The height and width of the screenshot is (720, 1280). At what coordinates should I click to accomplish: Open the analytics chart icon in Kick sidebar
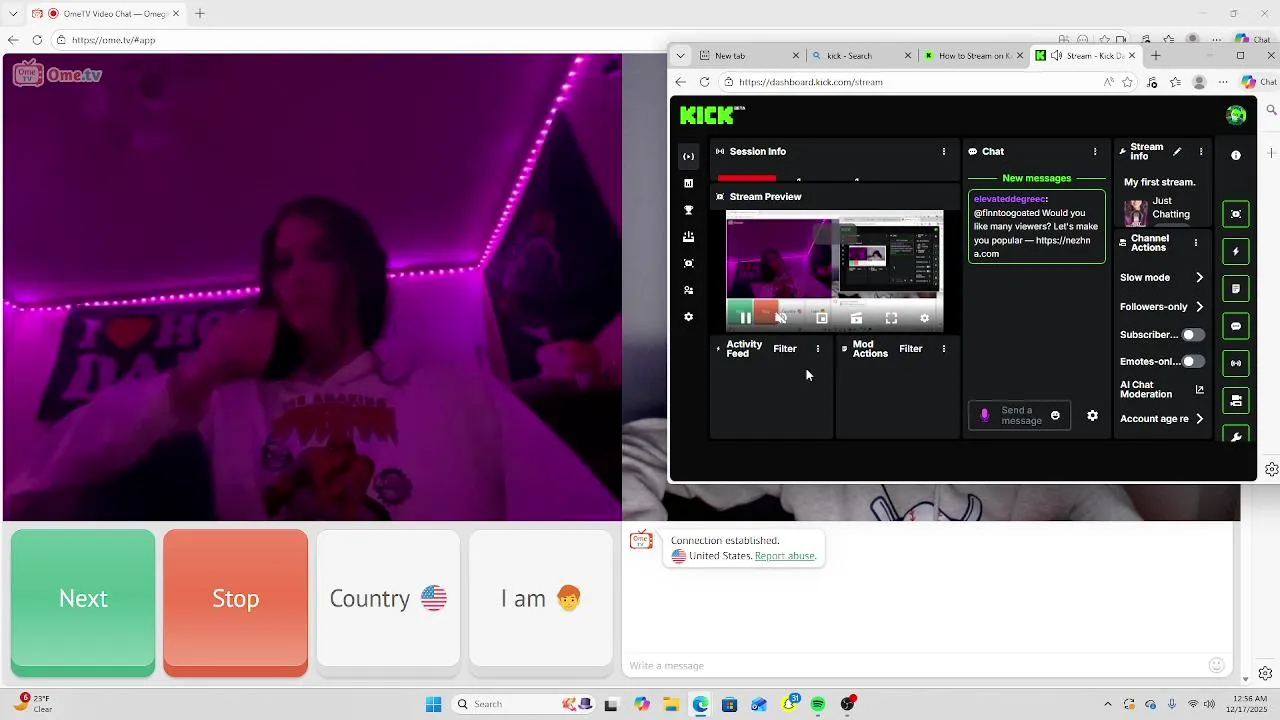click(x=688, y=183)
